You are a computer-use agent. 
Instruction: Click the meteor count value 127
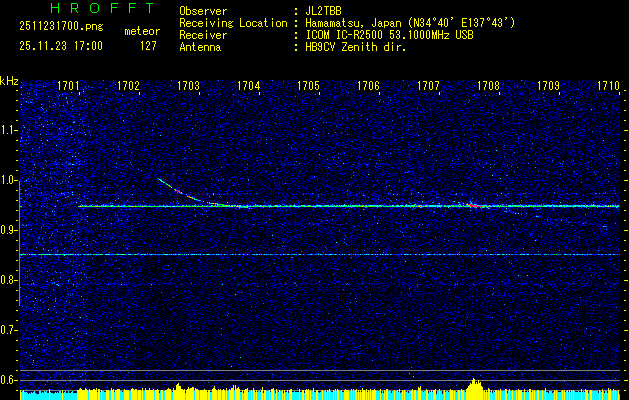[148, 46]
